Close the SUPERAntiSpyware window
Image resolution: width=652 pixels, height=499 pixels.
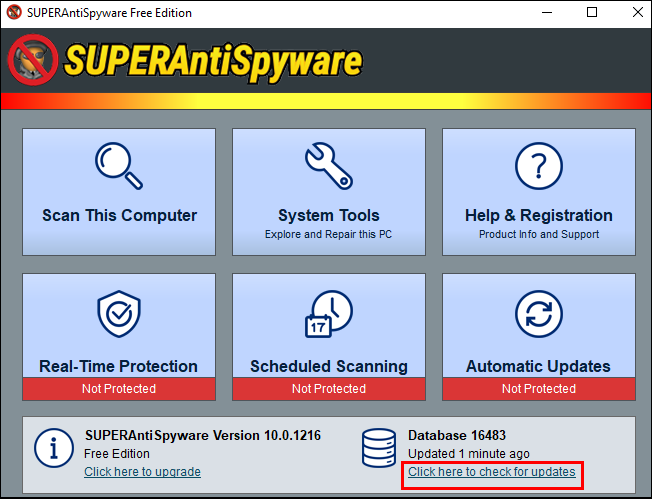click(x=637, y=12)
